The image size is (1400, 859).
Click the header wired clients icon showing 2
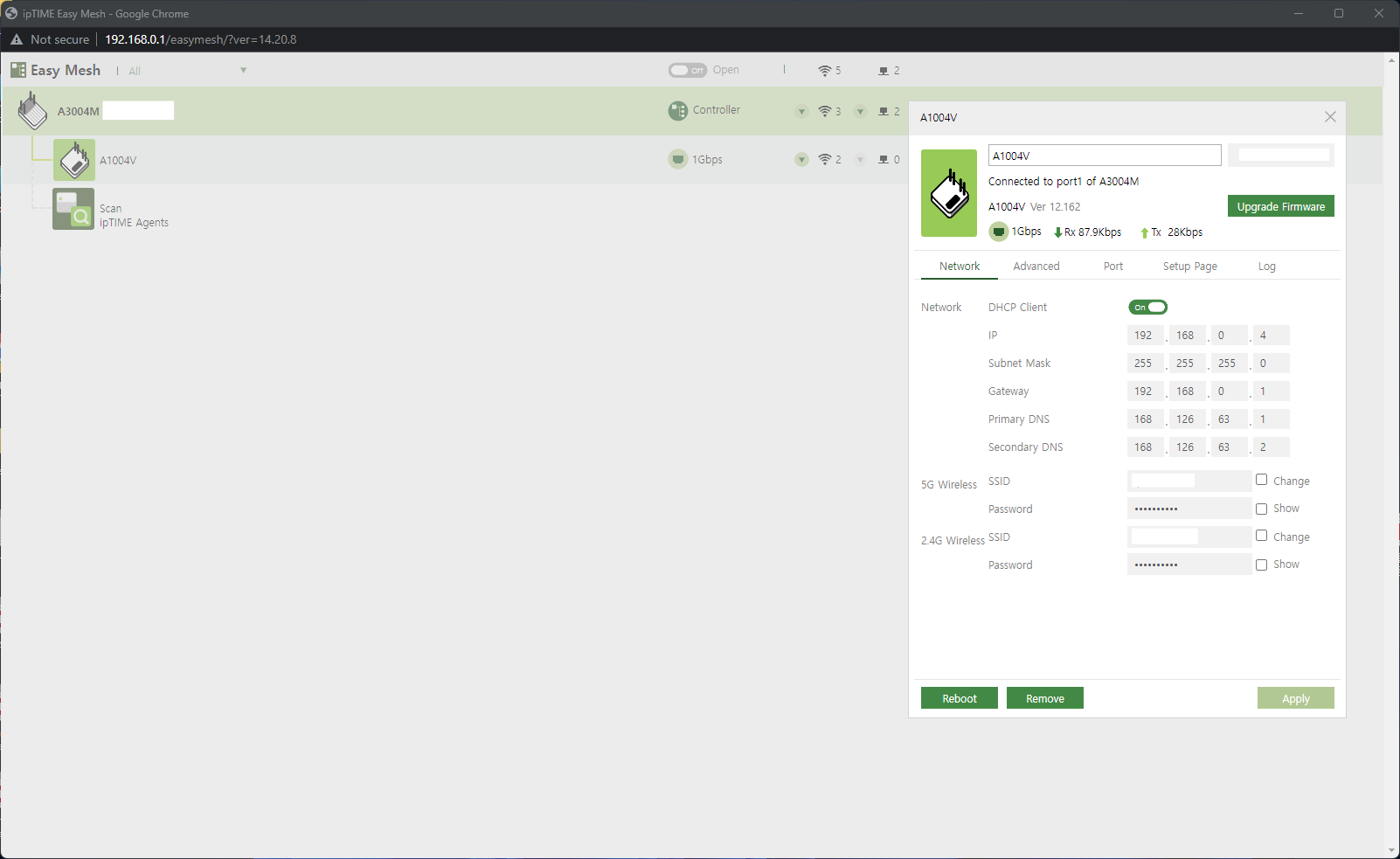pyautogui.click(x=884, y=71)
